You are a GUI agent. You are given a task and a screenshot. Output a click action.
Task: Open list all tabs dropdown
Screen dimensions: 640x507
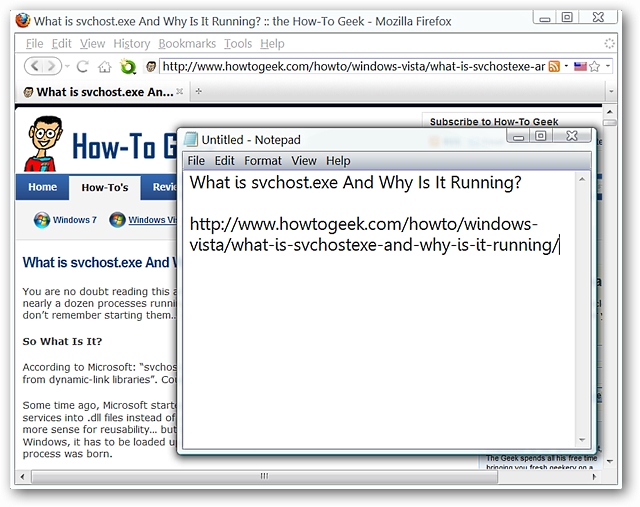[x=611, y=92]
